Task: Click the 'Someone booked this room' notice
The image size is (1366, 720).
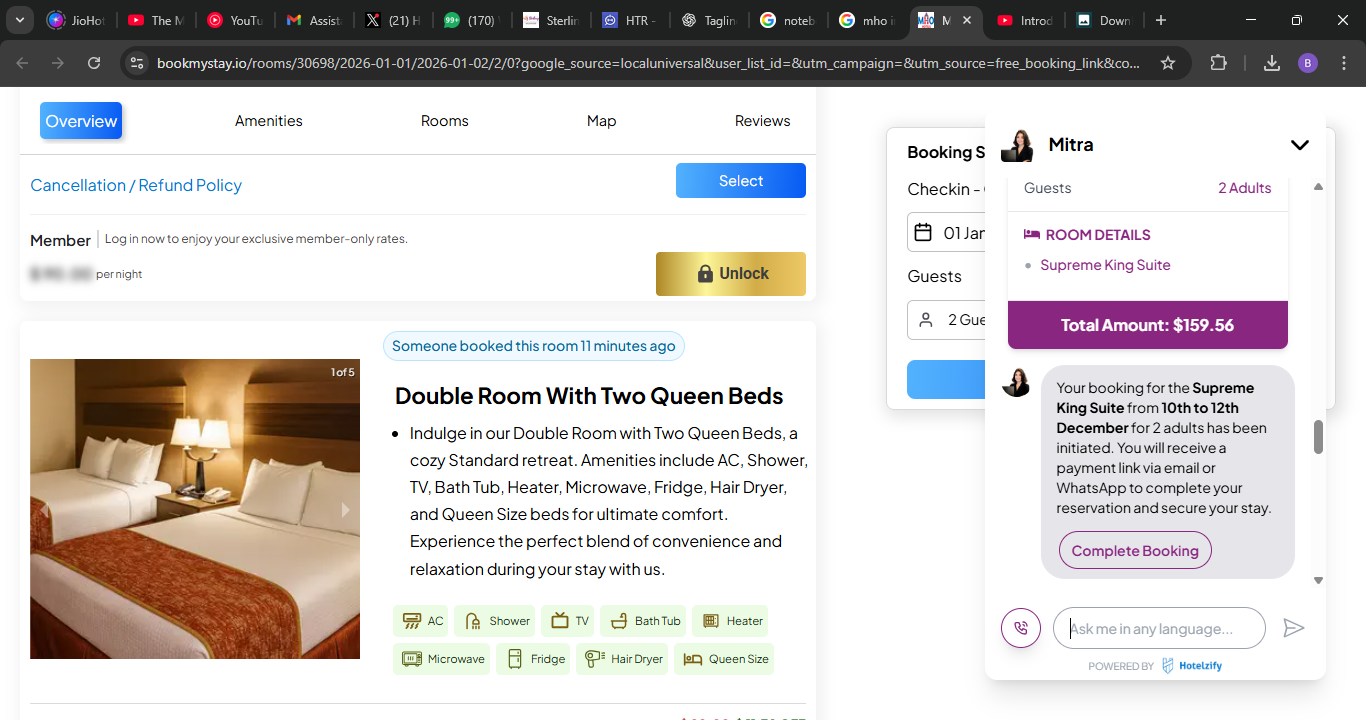Action: (534, 346)
